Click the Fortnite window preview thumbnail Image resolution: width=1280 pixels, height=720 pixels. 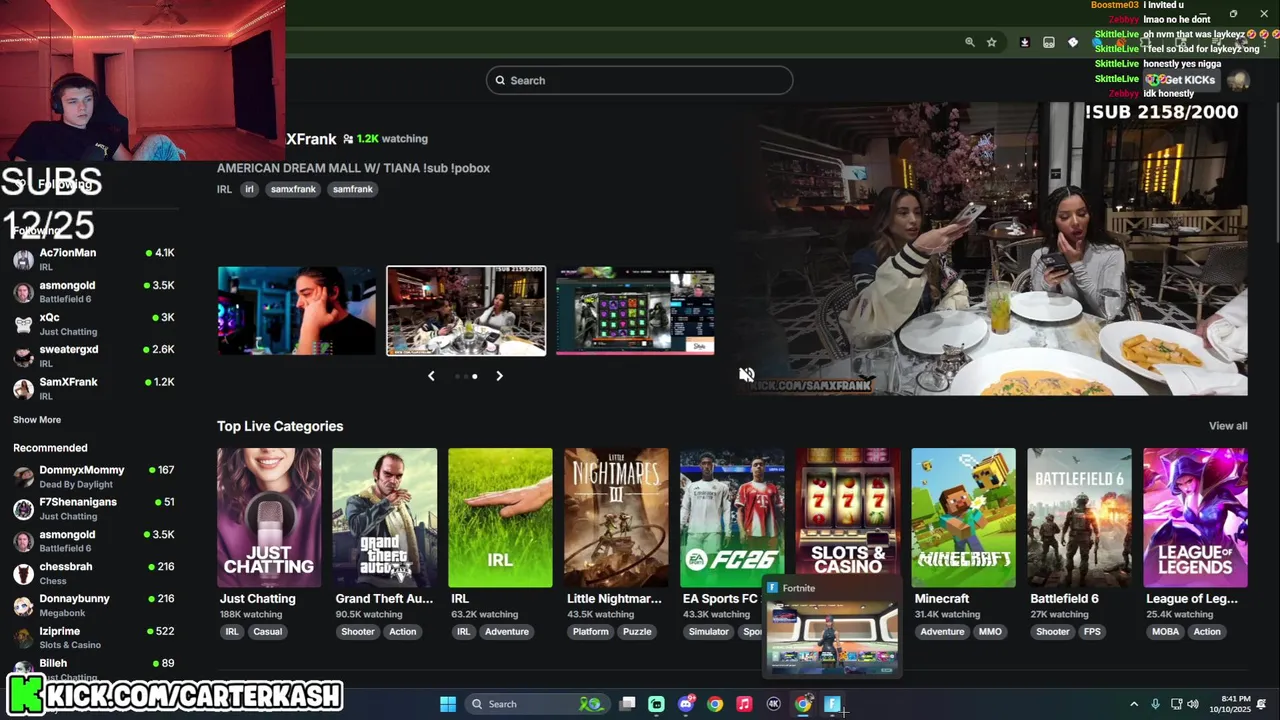[x=832, y=637]
